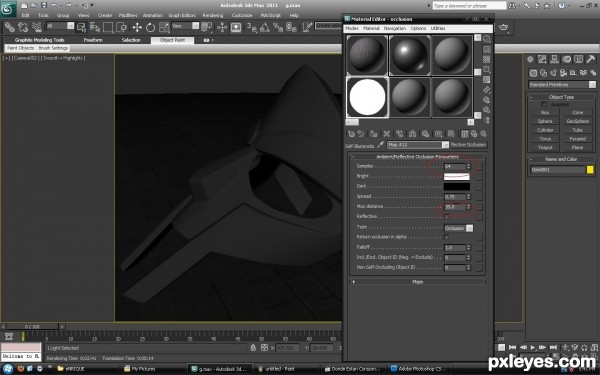
Task: Switch to the Freeform ribbon tab
Action: click(x=93, y=40)
